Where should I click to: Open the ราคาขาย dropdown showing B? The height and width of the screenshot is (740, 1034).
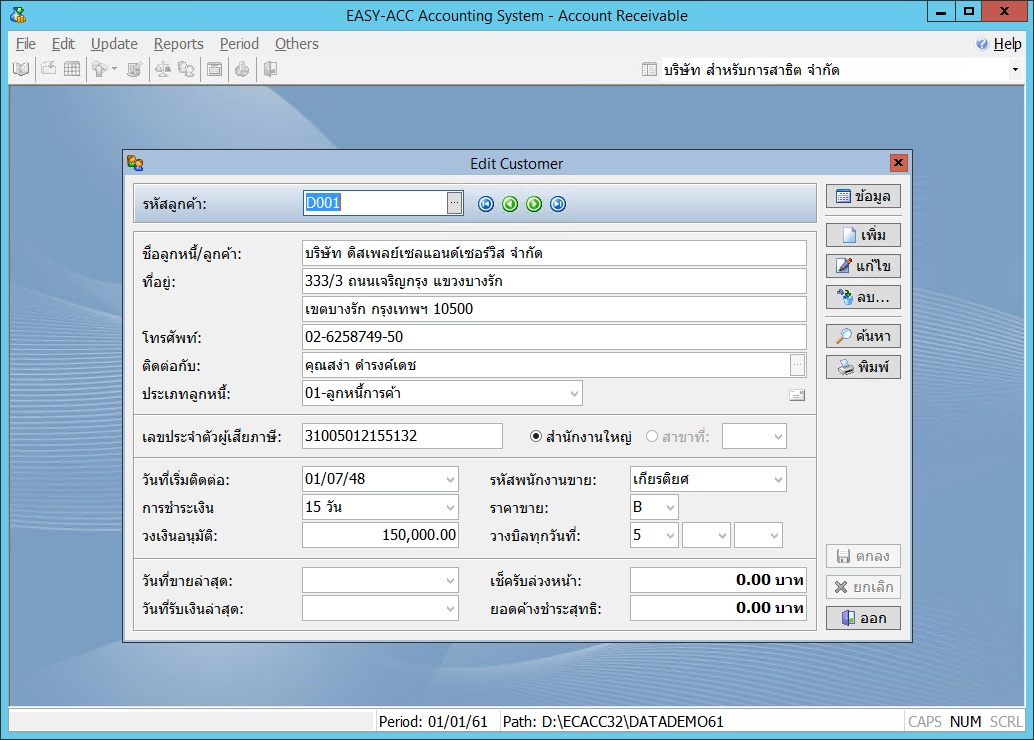coord(668,507)
